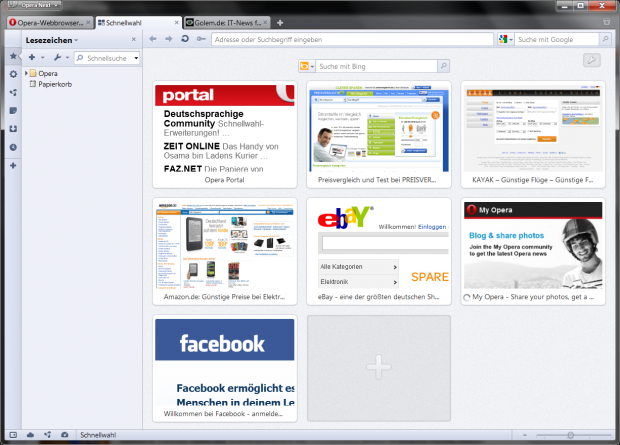Open the Unite panel icon
620x445 pixels.
click(13, 92)
